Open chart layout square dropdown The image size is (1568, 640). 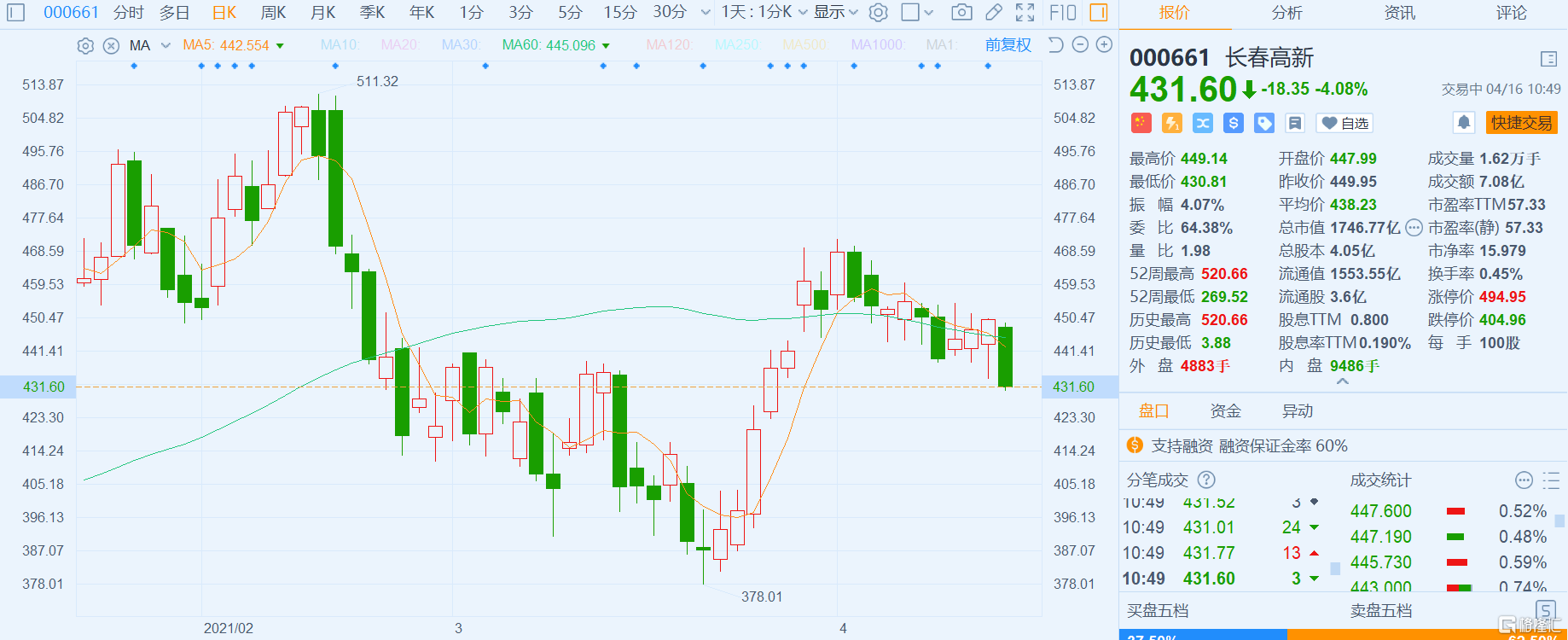coord(917,13)
